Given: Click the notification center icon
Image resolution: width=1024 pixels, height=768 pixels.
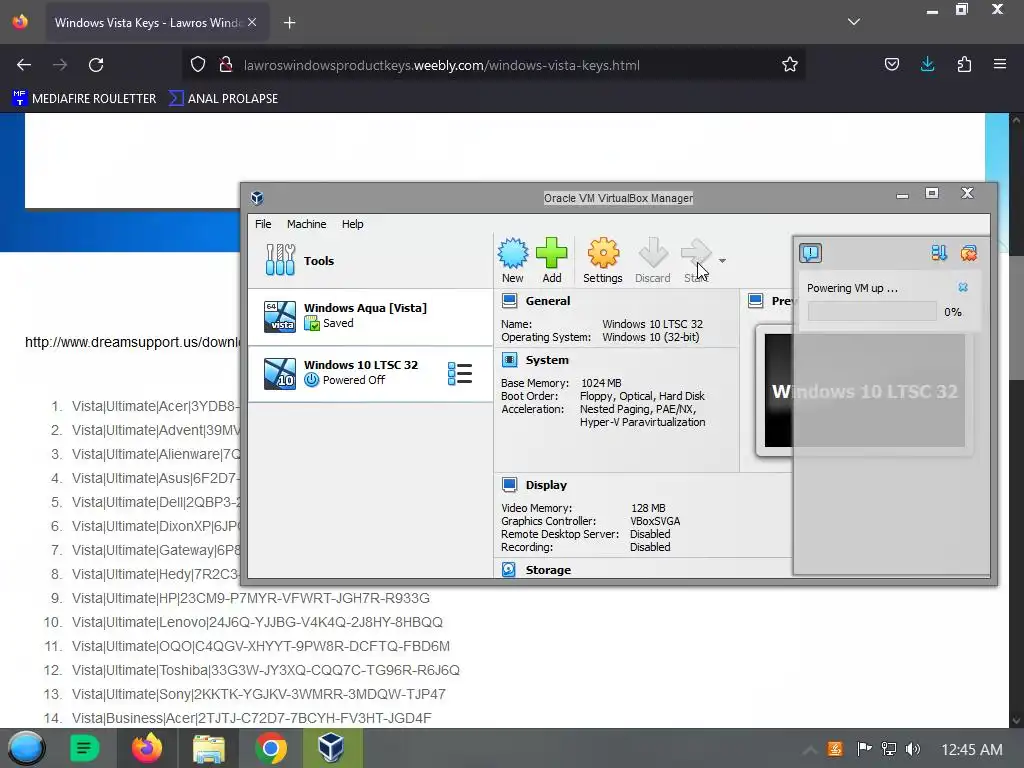Looking at the screenshot, I should click(810, 253).
